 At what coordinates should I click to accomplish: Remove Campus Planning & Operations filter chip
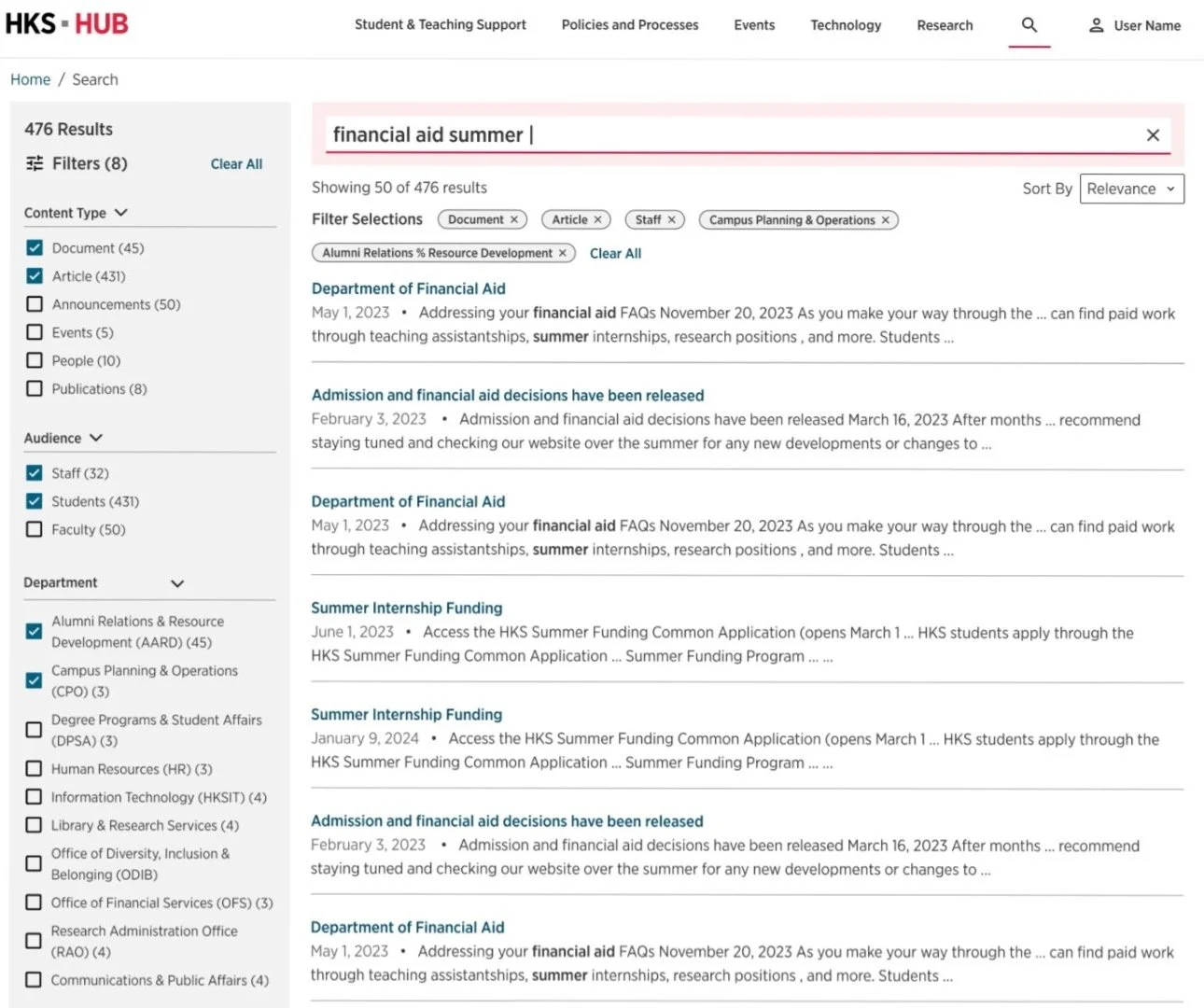click(x=885, y=220)
